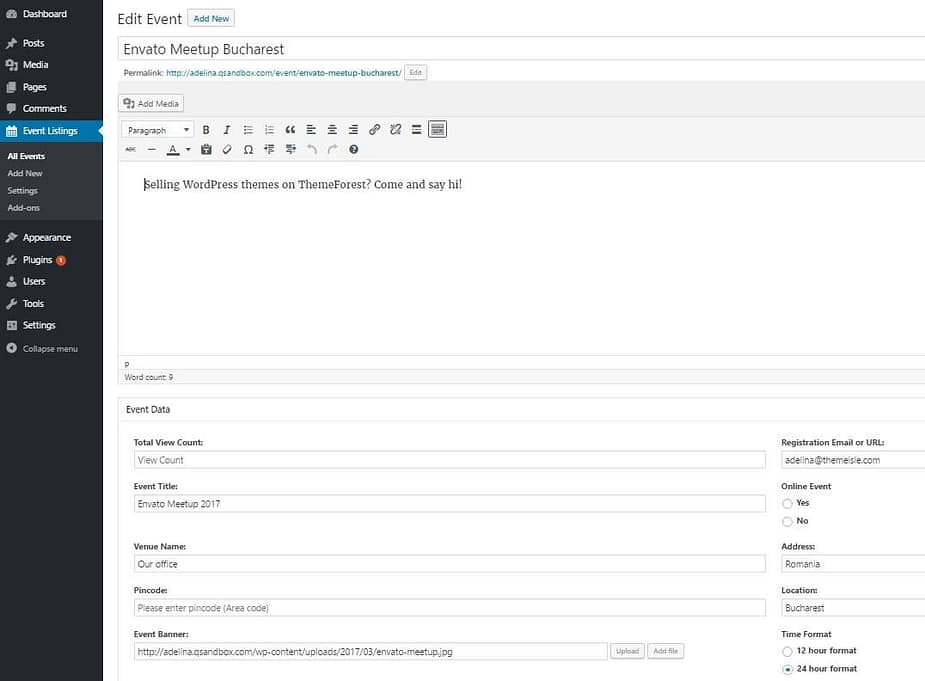The width and height of the screenshot is (925, 681).
Task: Select Yes for Online Event
Action: click(787, 503)
